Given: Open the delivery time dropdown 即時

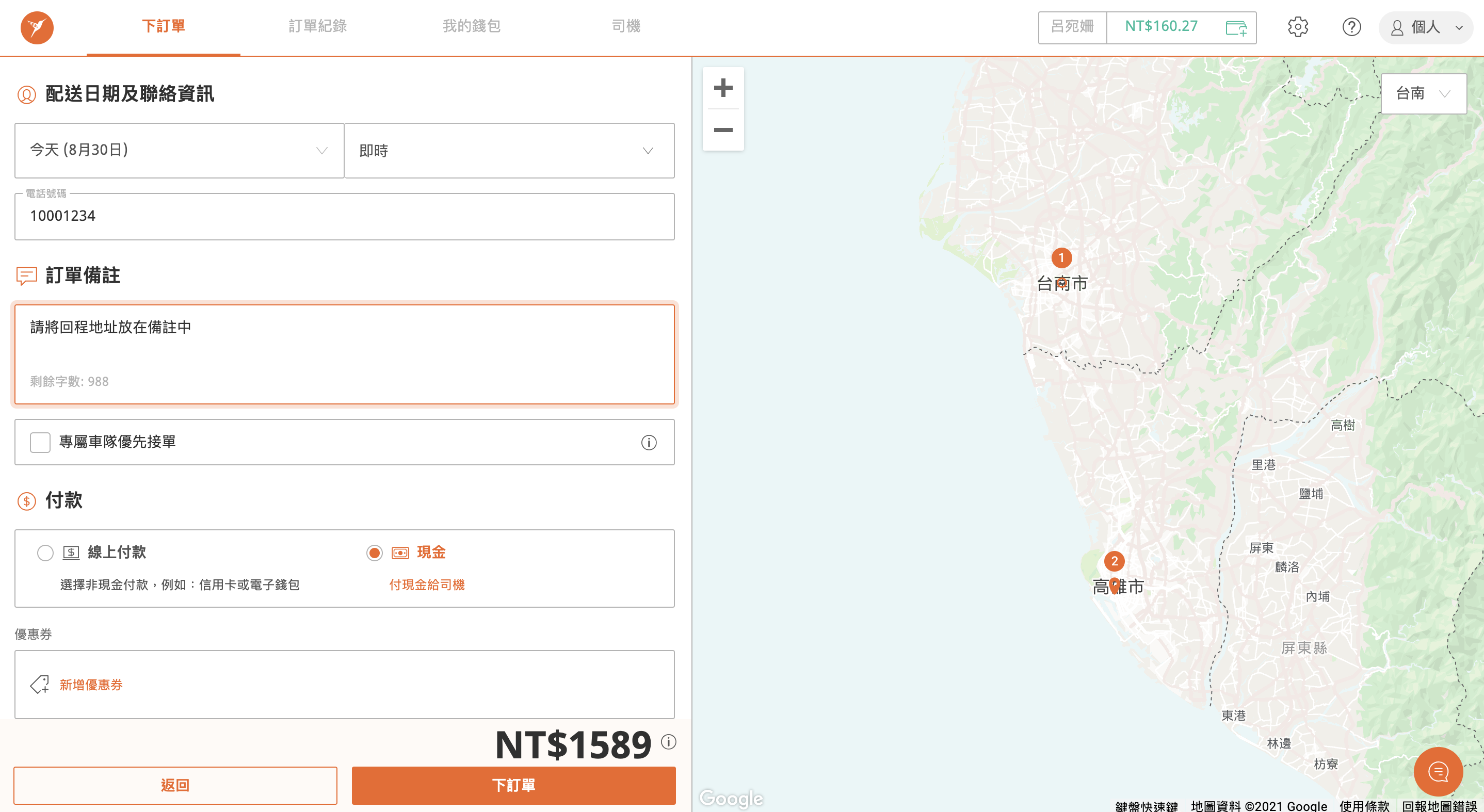Looking at the screenshot, I should pyautogui.click(x=509, y=150).
